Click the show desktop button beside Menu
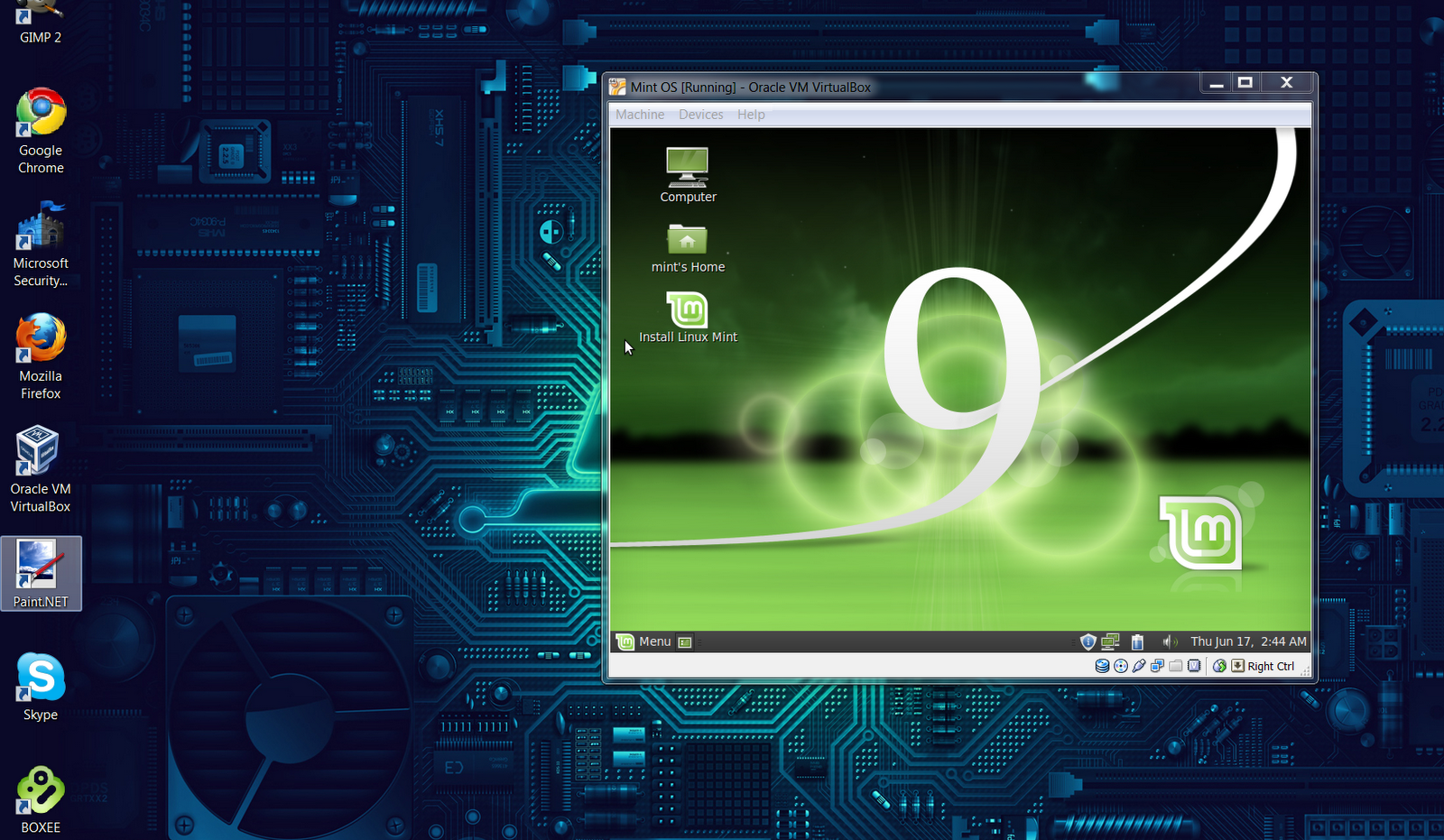Image resolution: width=1444 pixels, height=840 pixels. click(x=685, y=642)
